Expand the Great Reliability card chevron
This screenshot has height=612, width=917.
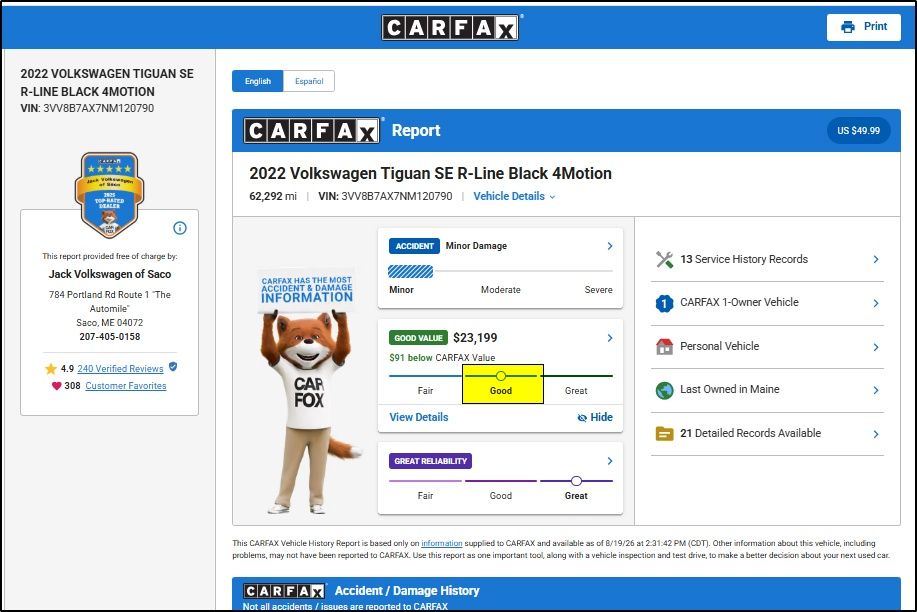pyautogui.click(x=609, y=461)
